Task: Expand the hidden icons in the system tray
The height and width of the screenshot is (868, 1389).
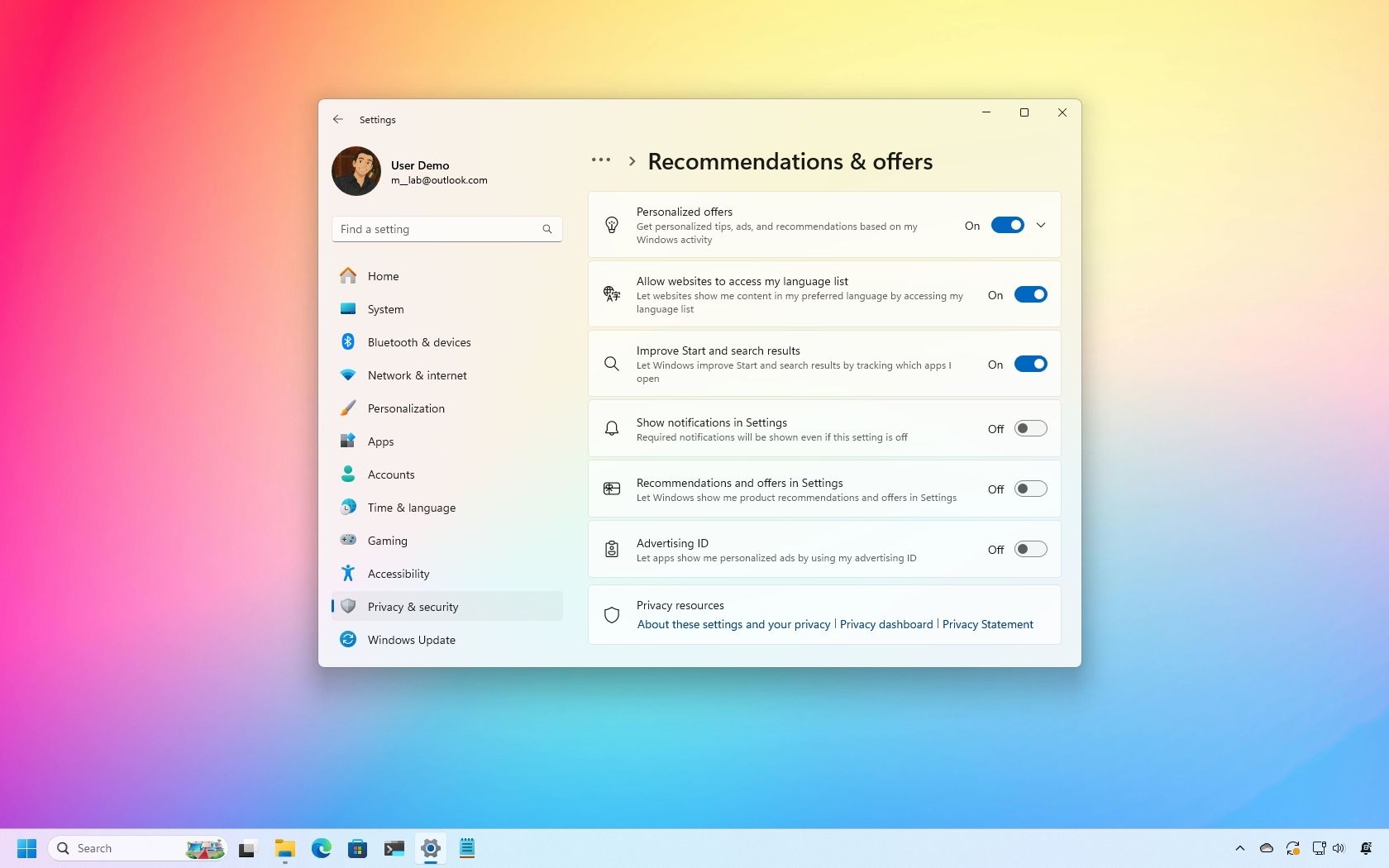Action: (1240, 848)
